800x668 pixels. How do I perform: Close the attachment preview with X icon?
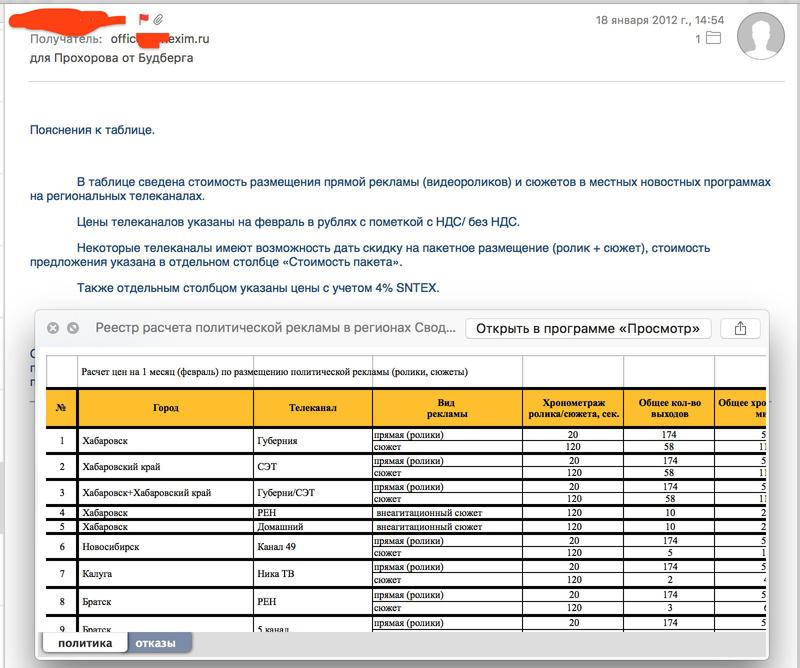pos(53,328)
